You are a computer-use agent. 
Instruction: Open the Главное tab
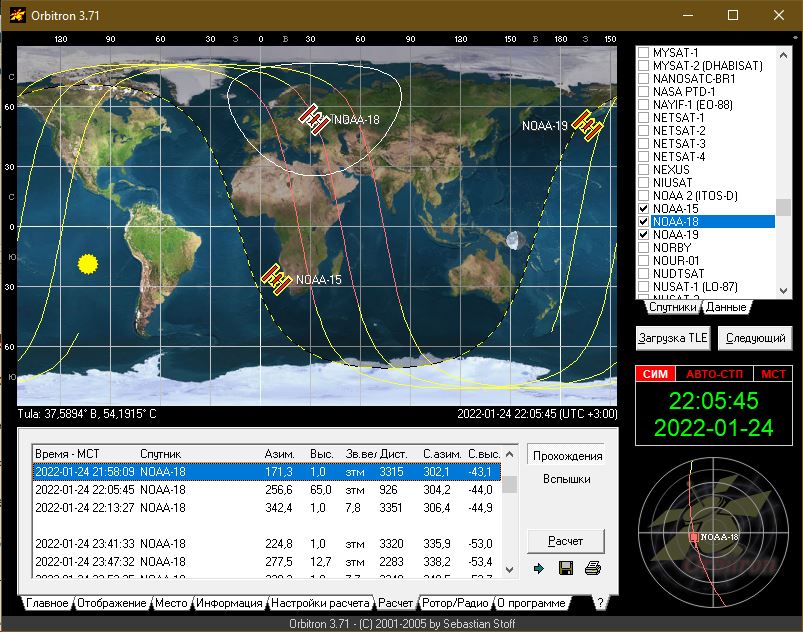(47, 603)
